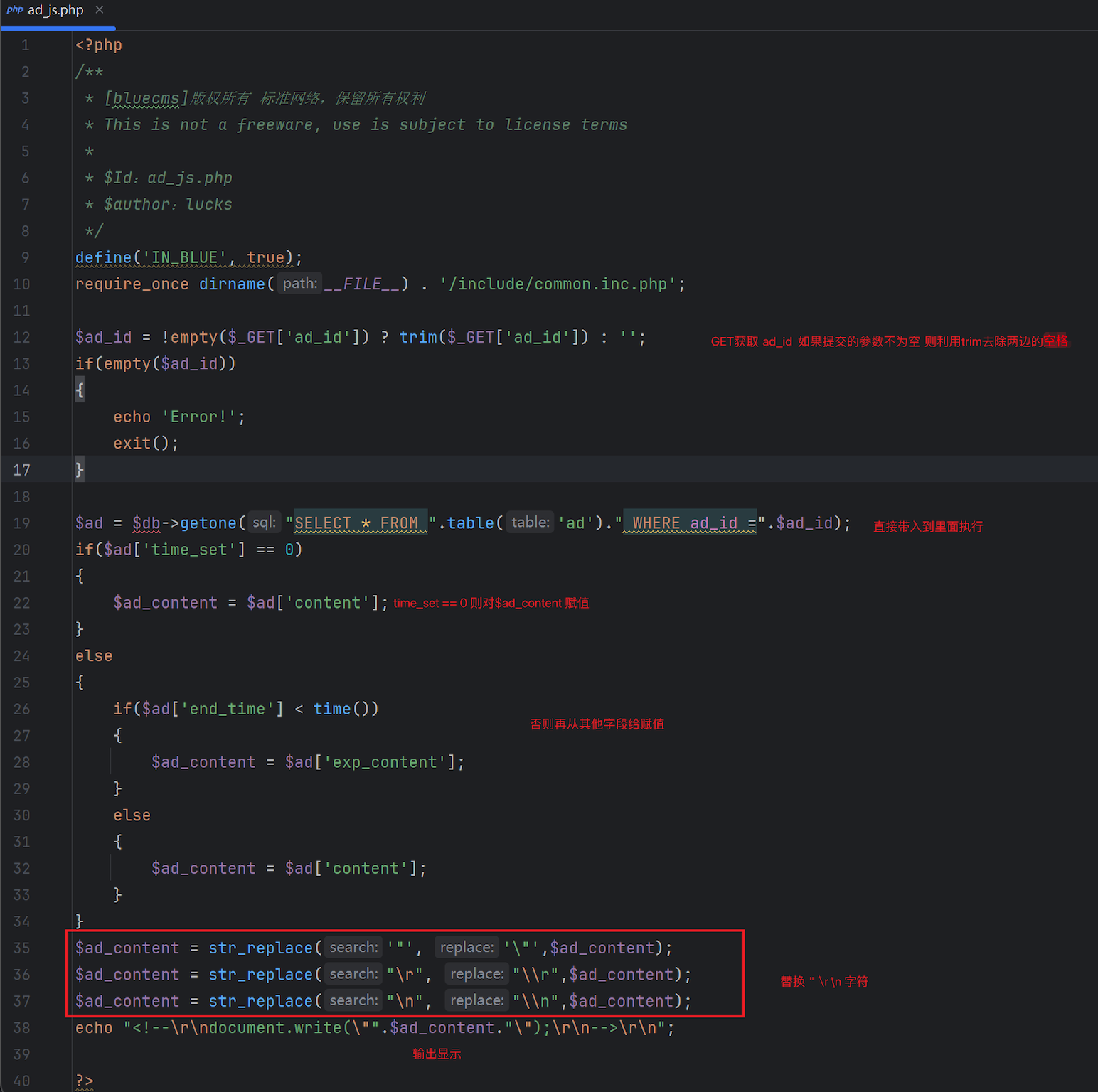Click the '$Id: ad_js.php' comment line
1098x1092 pixels.
click(x=167, y=178)
